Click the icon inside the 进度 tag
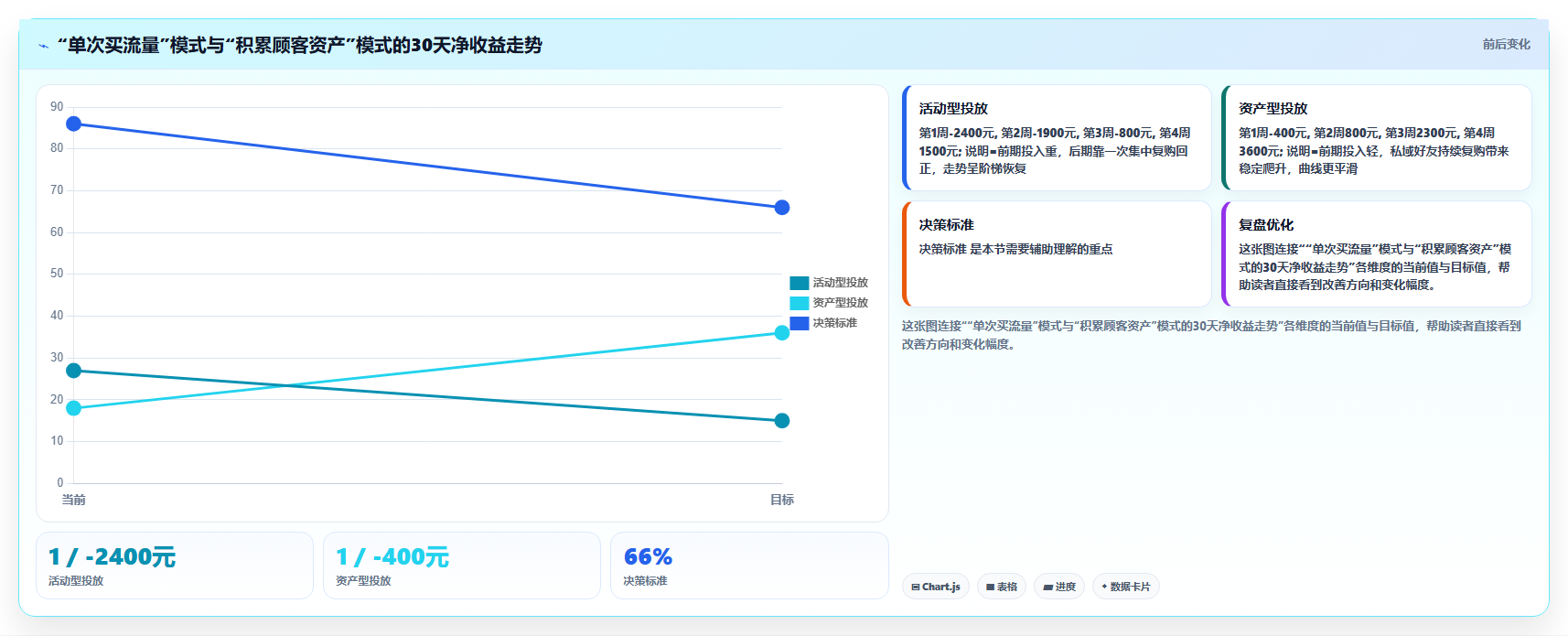 [x=1047, y=587]
